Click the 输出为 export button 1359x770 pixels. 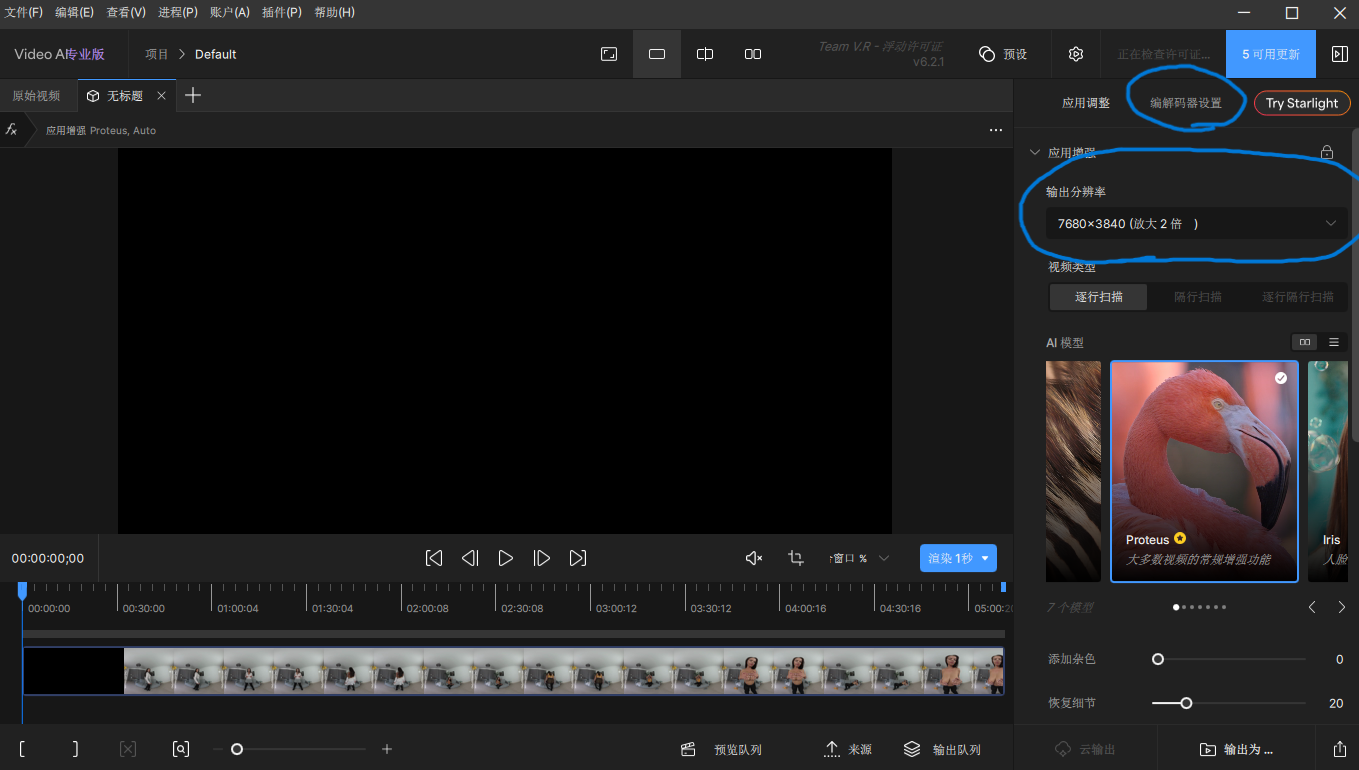tap(1236, 749)
